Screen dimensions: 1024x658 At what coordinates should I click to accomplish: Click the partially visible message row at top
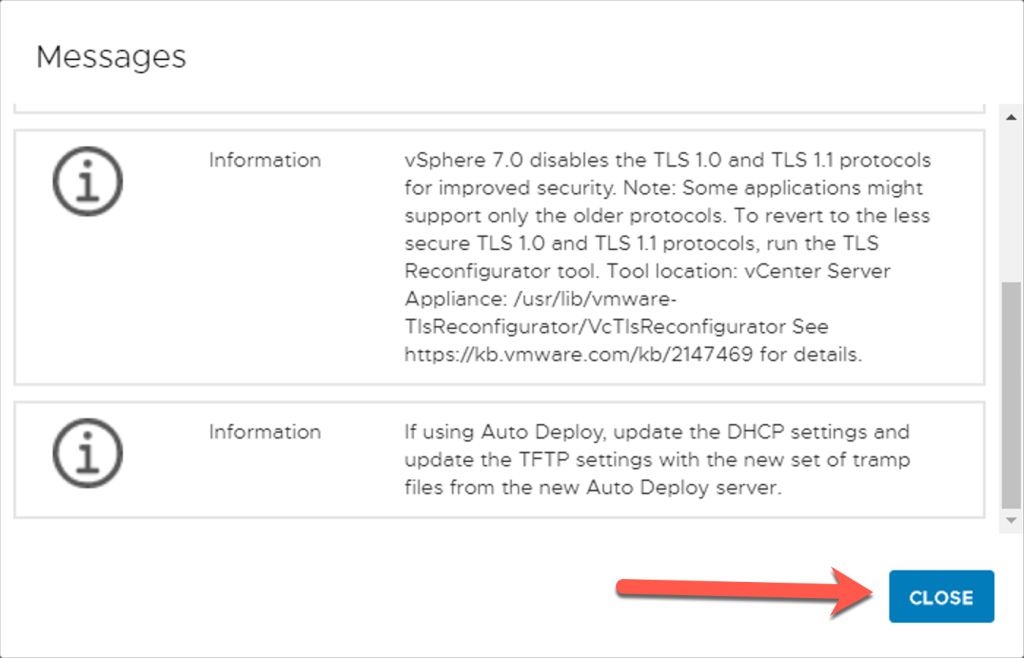[x=500, y=106]
